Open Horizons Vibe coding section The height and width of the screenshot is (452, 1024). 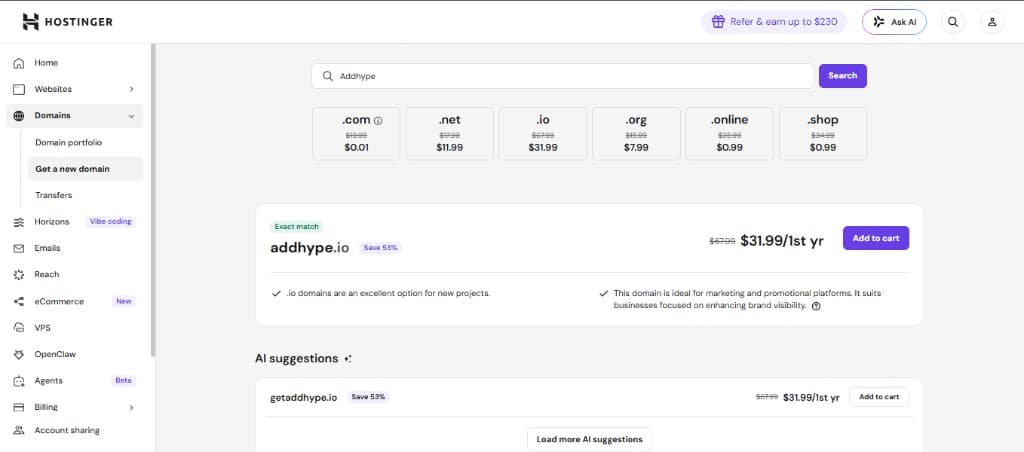coord(74,221)
